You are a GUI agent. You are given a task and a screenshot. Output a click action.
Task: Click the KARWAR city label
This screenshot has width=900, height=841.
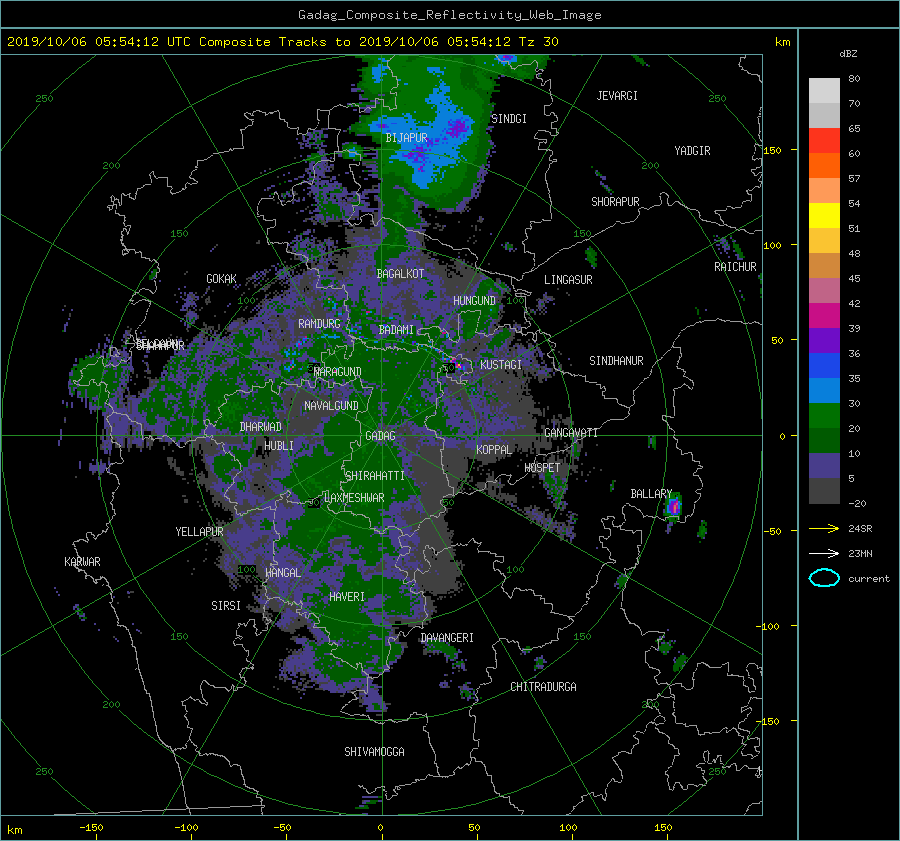[82, 562]
